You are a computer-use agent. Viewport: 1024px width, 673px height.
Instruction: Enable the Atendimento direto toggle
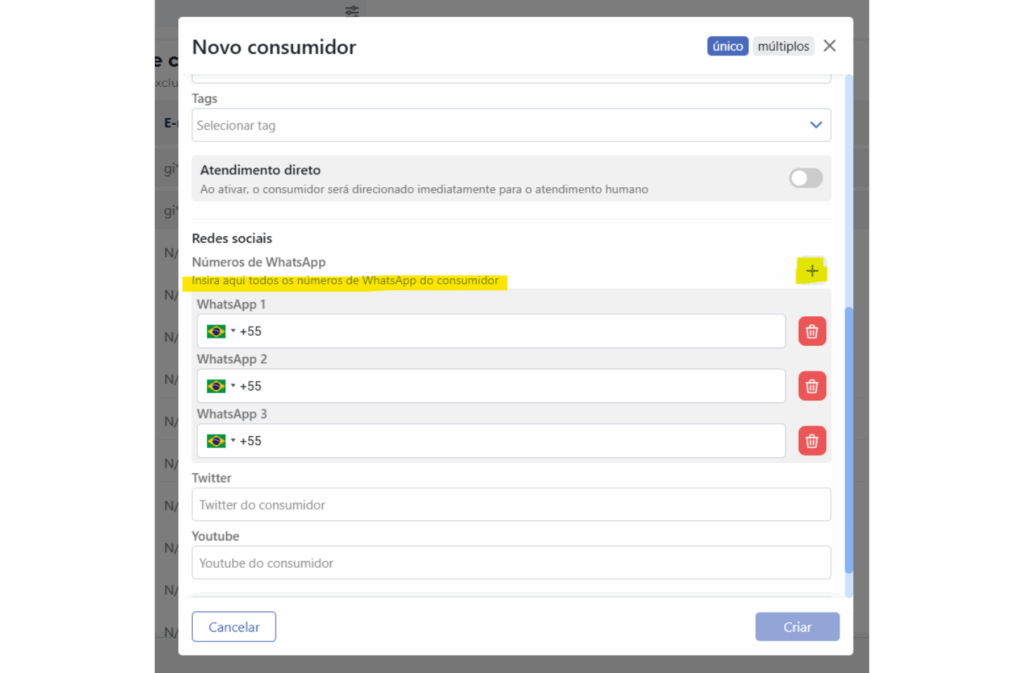pos(805,178)
